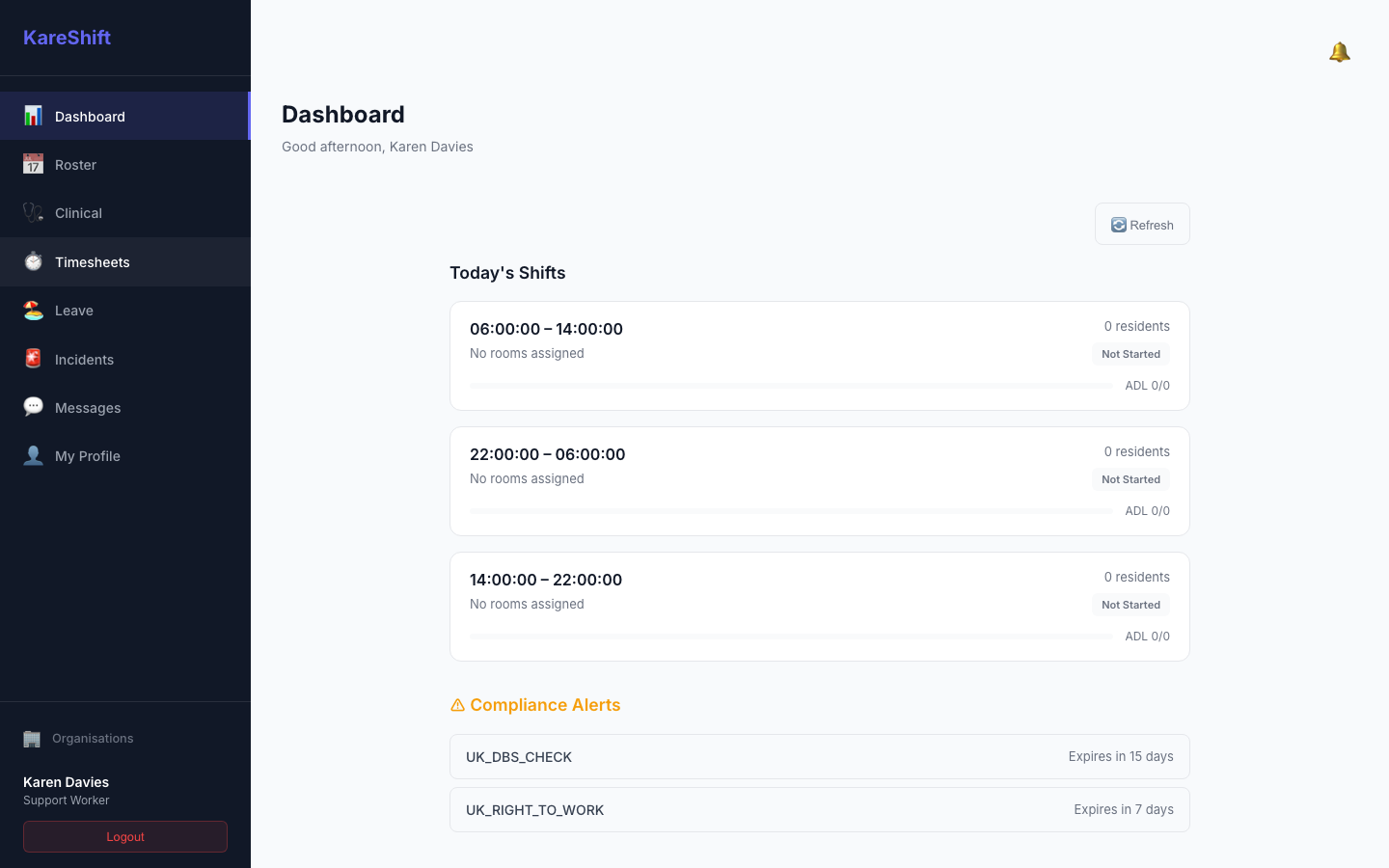The height and width of the screenshot is (868, 1389).
Task: Log out of Karen Davies' account
Action: point(125,837)
